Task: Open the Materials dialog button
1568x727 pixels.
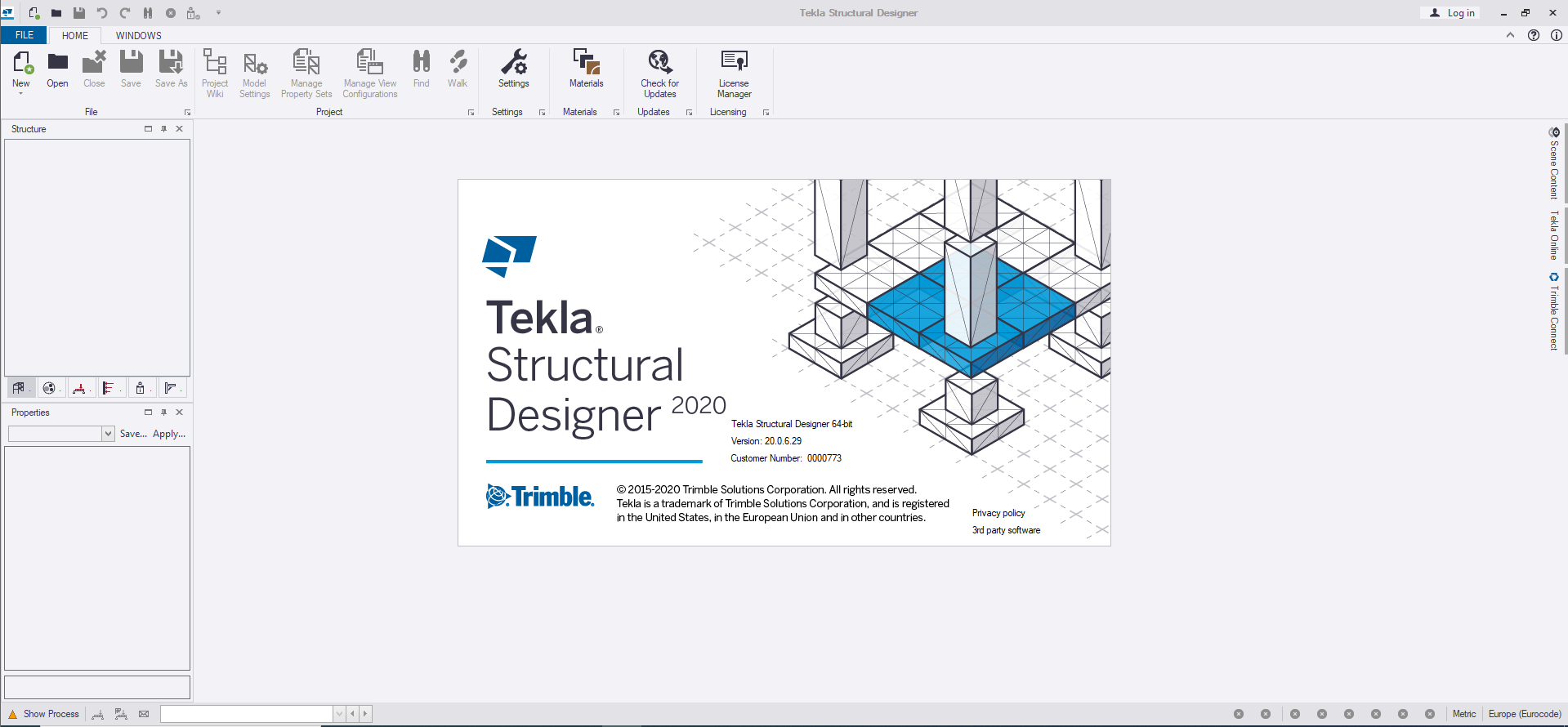Action: pyautogui.click(x=587, y=69)
